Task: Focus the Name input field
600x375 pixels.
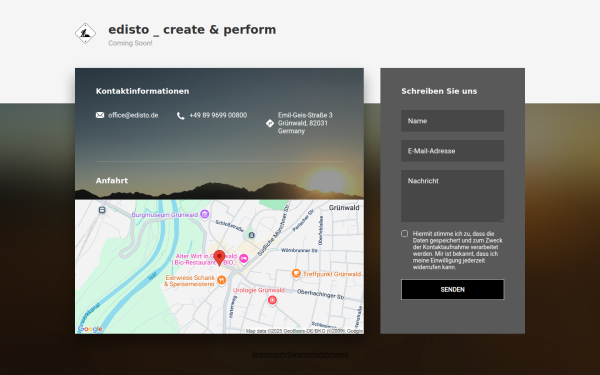Action: pyautogui.click(x=453, y=121)
